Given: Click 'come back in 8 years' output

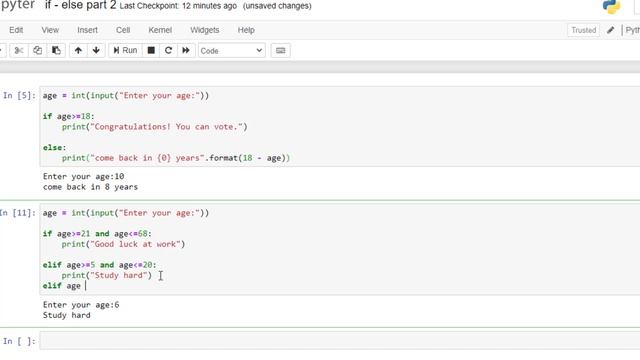Looking at the screenshot, I should pos(90,187).
